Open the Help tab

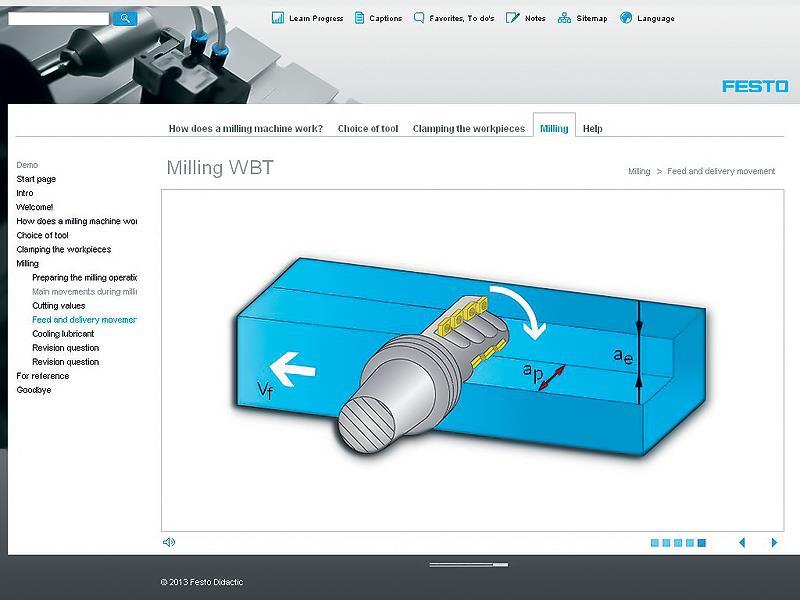(x=592, y=129)
